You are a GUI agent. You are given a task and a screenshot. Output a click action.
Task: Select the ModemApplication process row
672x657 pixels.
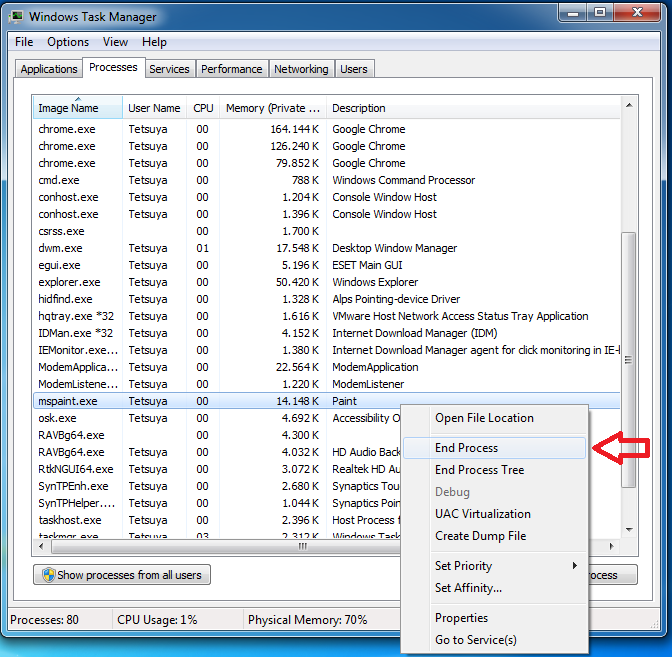(327, 367)
